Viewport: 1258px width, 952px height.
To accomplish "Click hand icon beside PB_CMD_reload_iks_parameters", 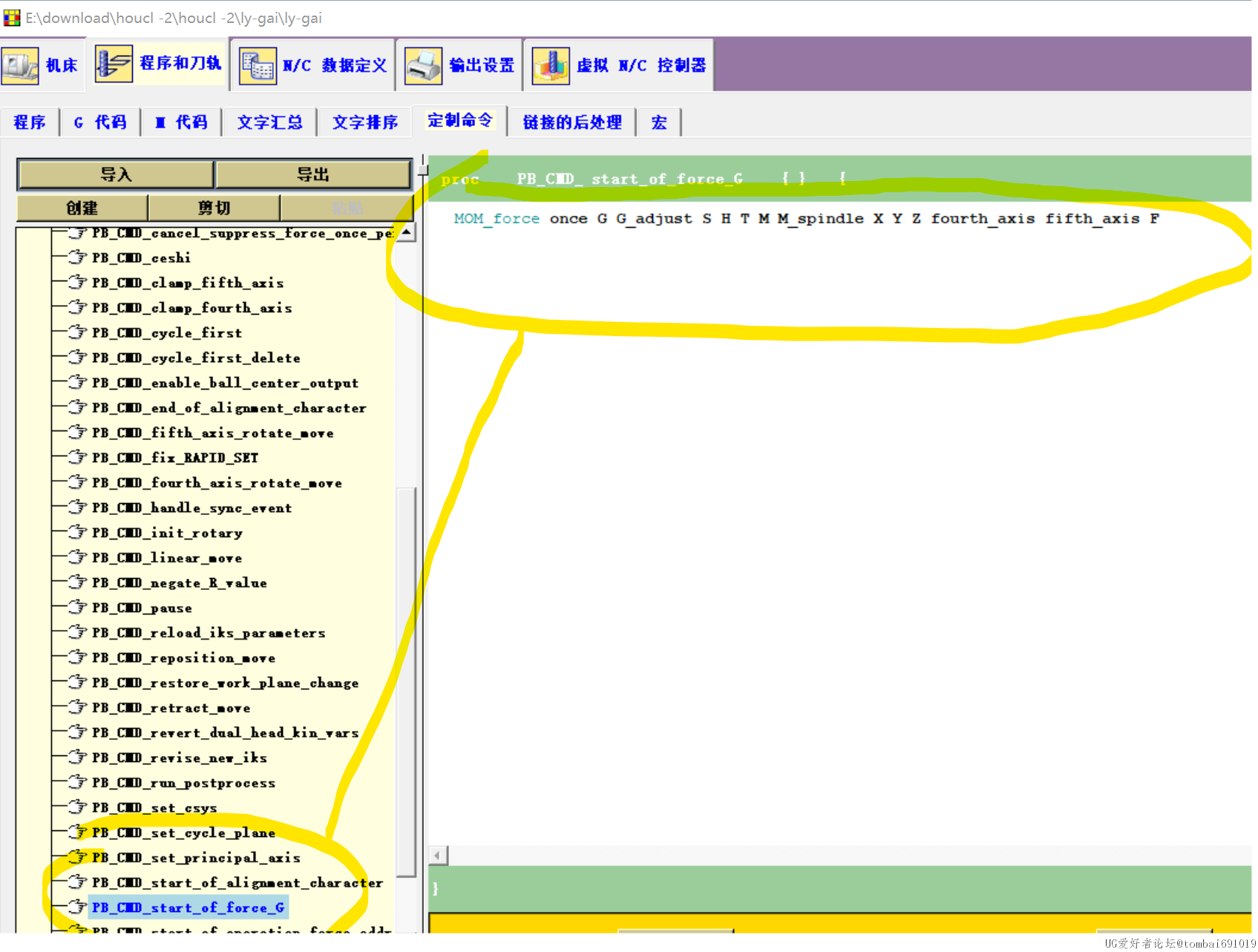I will tap(77, 632).
